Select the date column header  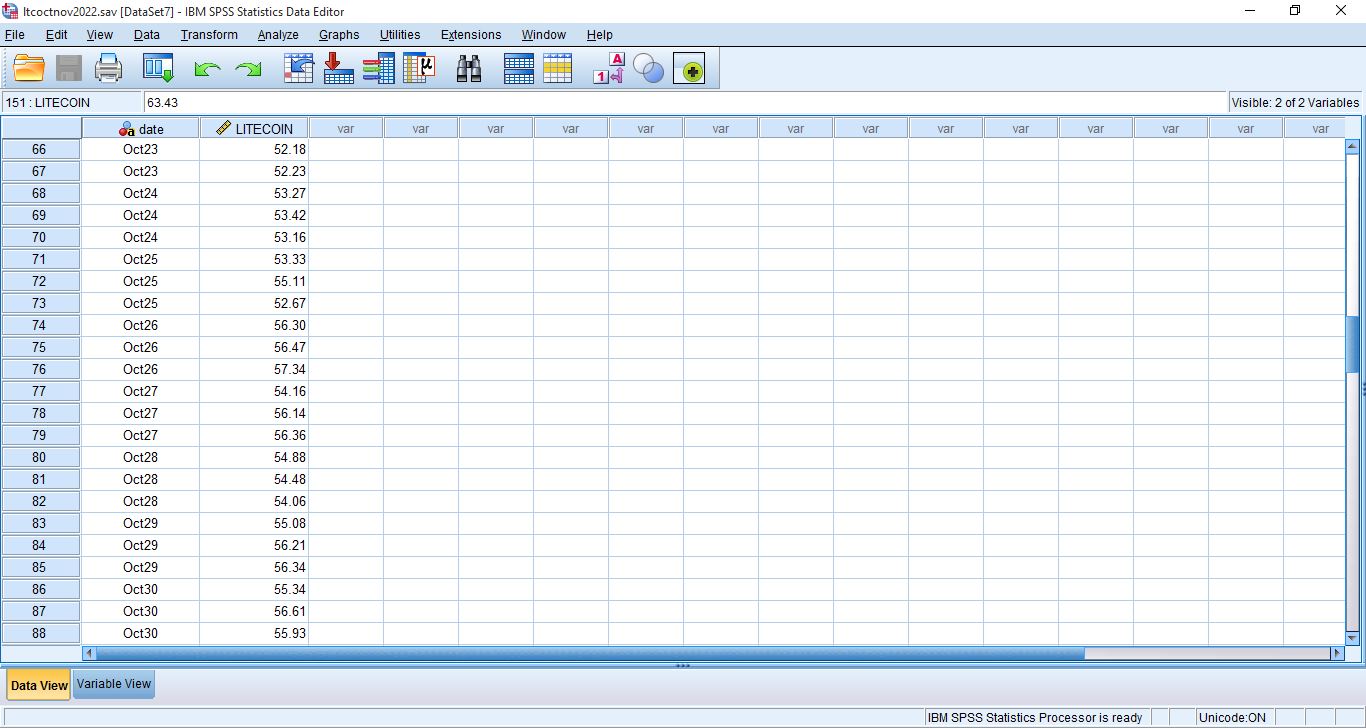[x=141, y=128]
